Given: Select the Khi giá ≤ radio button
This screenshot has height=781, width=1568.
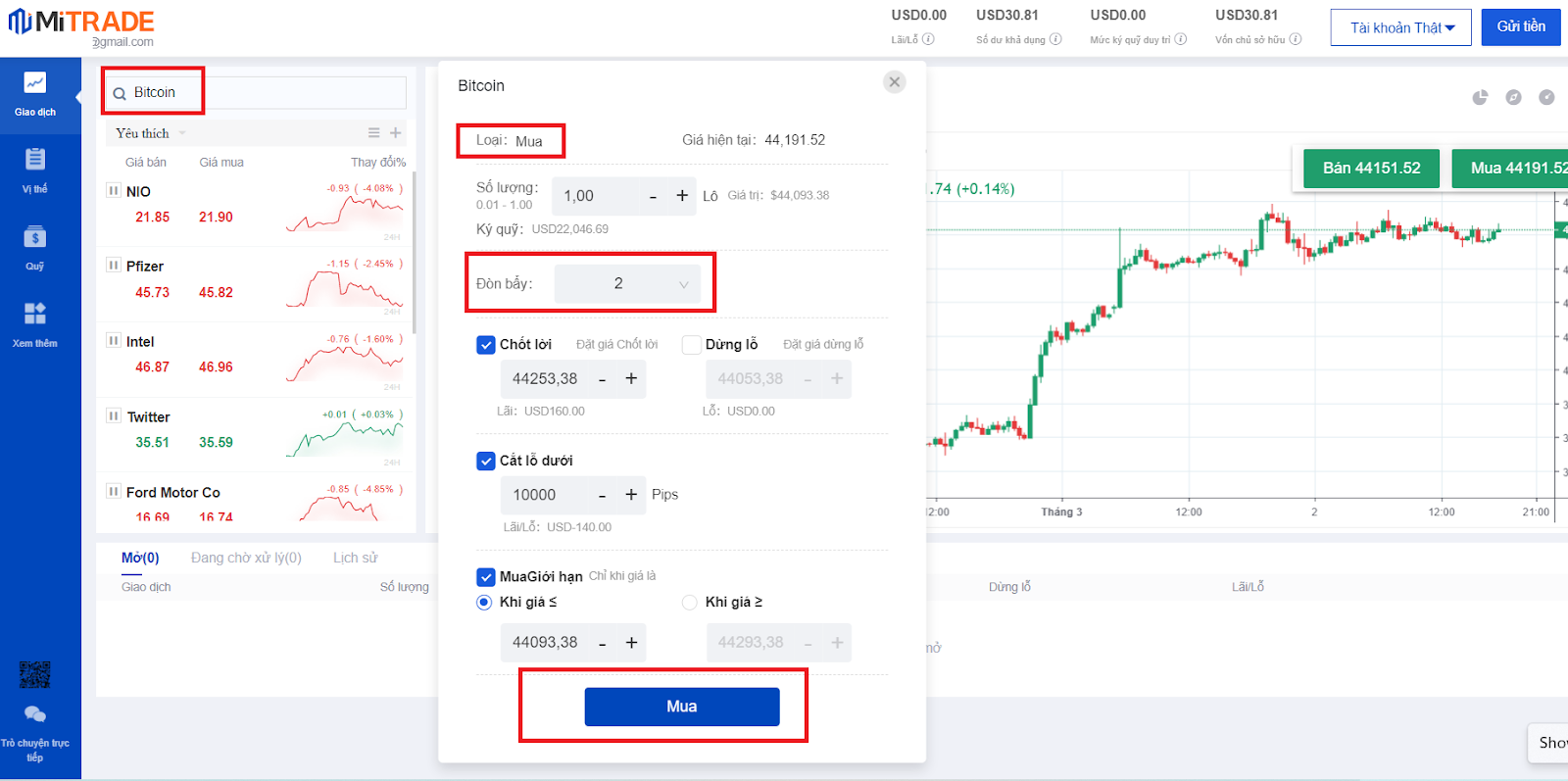Looking at the screenshot, I should (x=484, y=603).
